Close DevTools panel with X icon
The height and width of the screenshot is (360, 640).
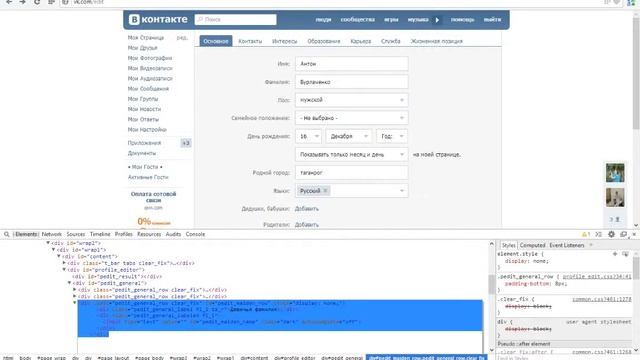point(634,234)
